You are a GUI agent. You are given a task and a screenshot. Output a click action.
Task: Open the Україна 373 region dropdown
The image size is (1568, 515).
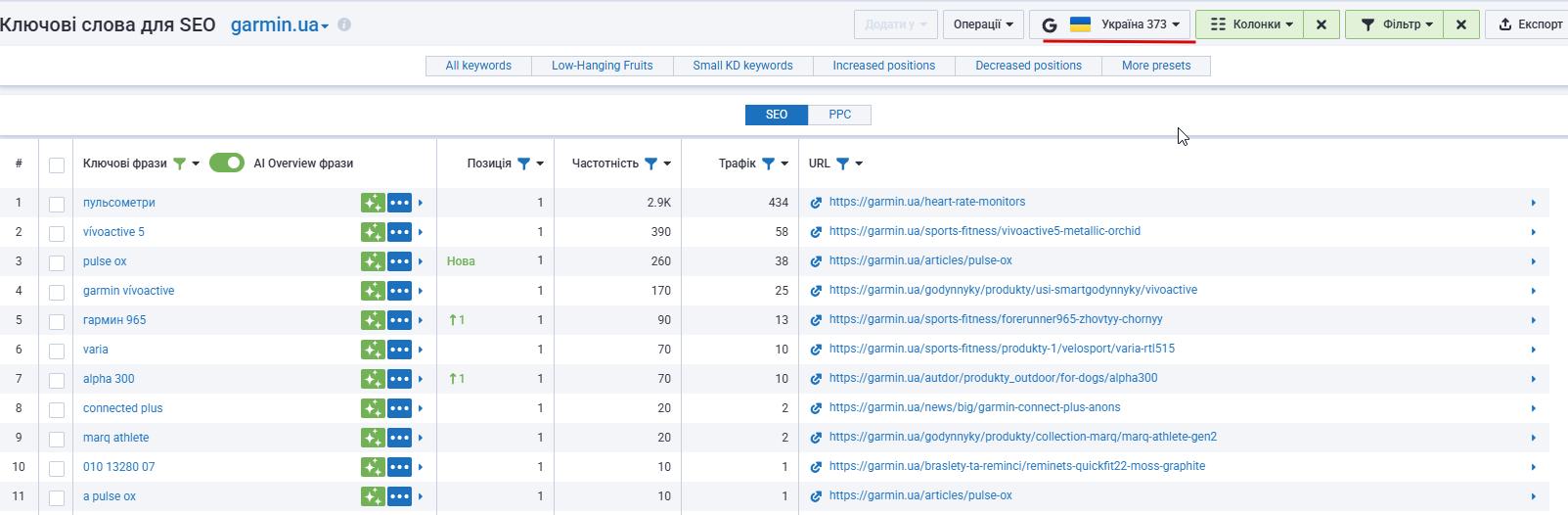(x=1110, y=24)
